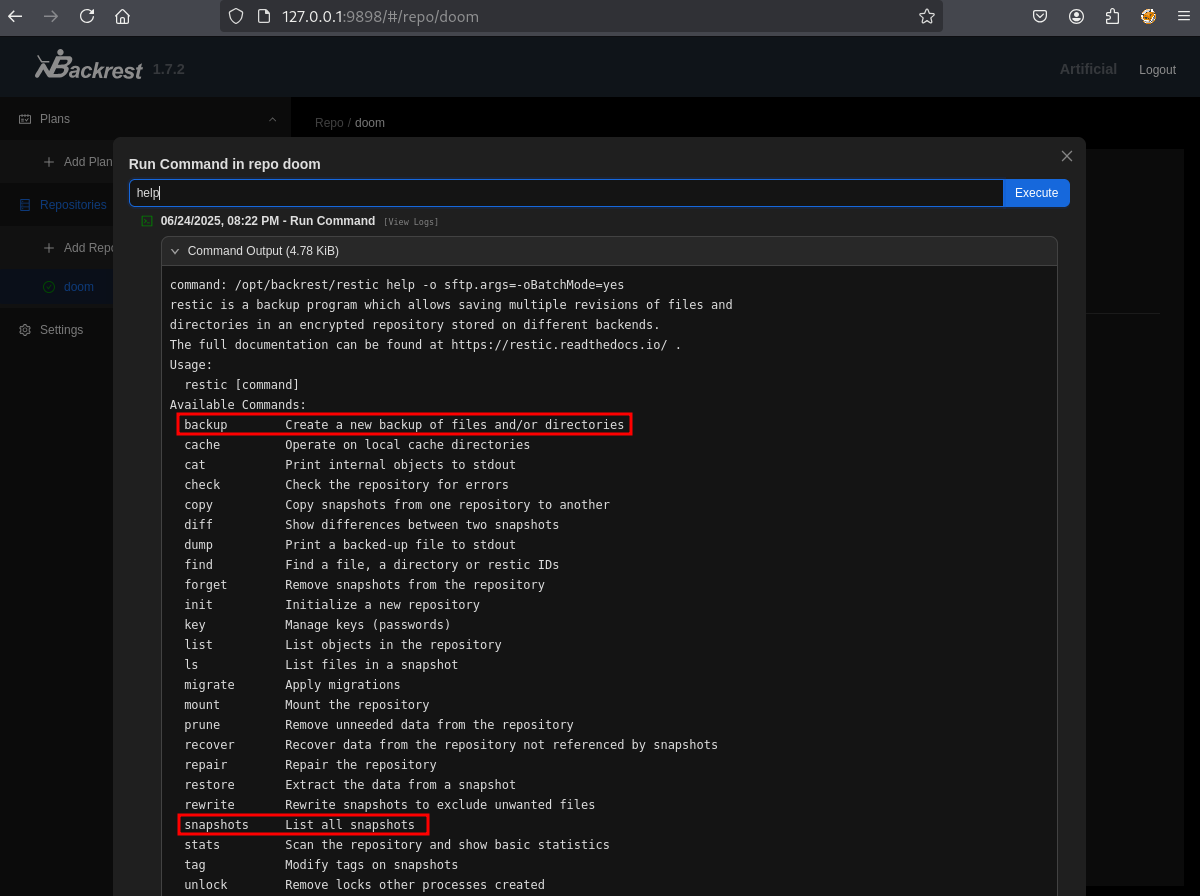Collapse the Command Output section

(175, 251)
